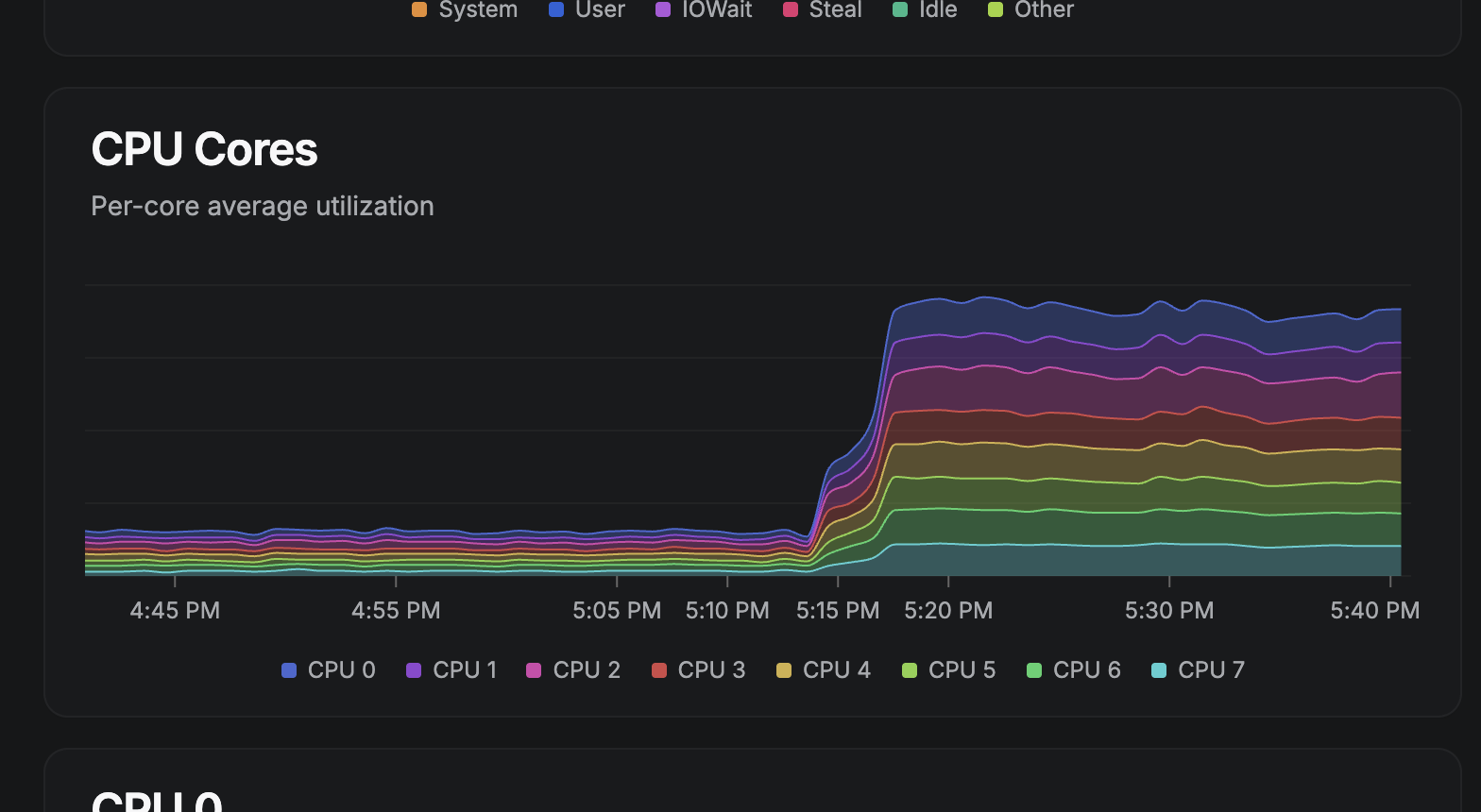
Task: Click the 5:30 PM axis label
Action: pyautogui.click(x=1169, y=610)
